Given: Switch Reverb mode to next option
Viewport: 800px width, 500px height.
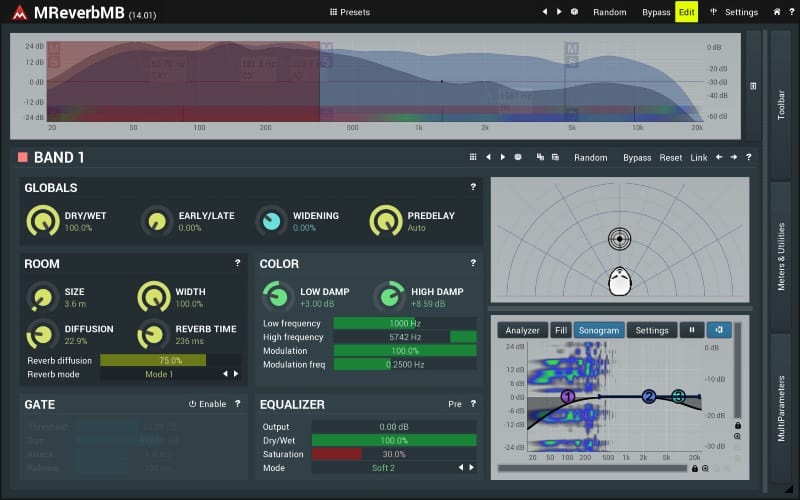Looking at the screenshot, I should [x=236, y=374].
